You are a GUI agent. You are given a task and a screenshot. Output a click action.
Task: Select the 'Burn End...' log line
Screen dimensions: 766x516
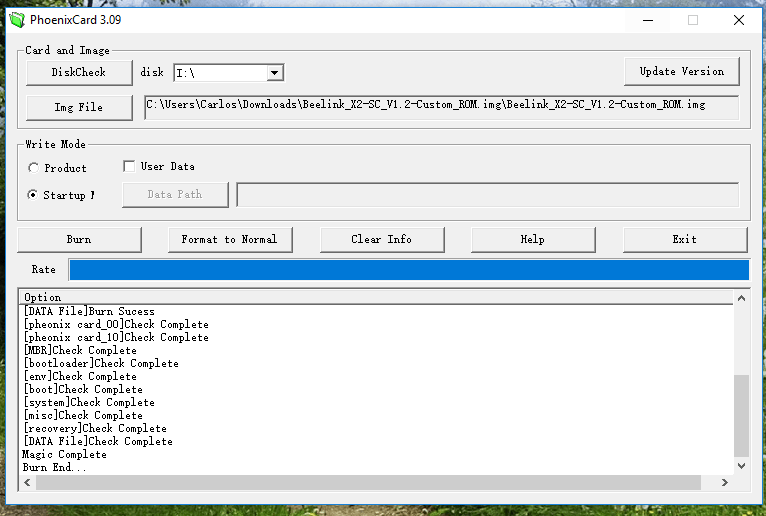(55, 467)
